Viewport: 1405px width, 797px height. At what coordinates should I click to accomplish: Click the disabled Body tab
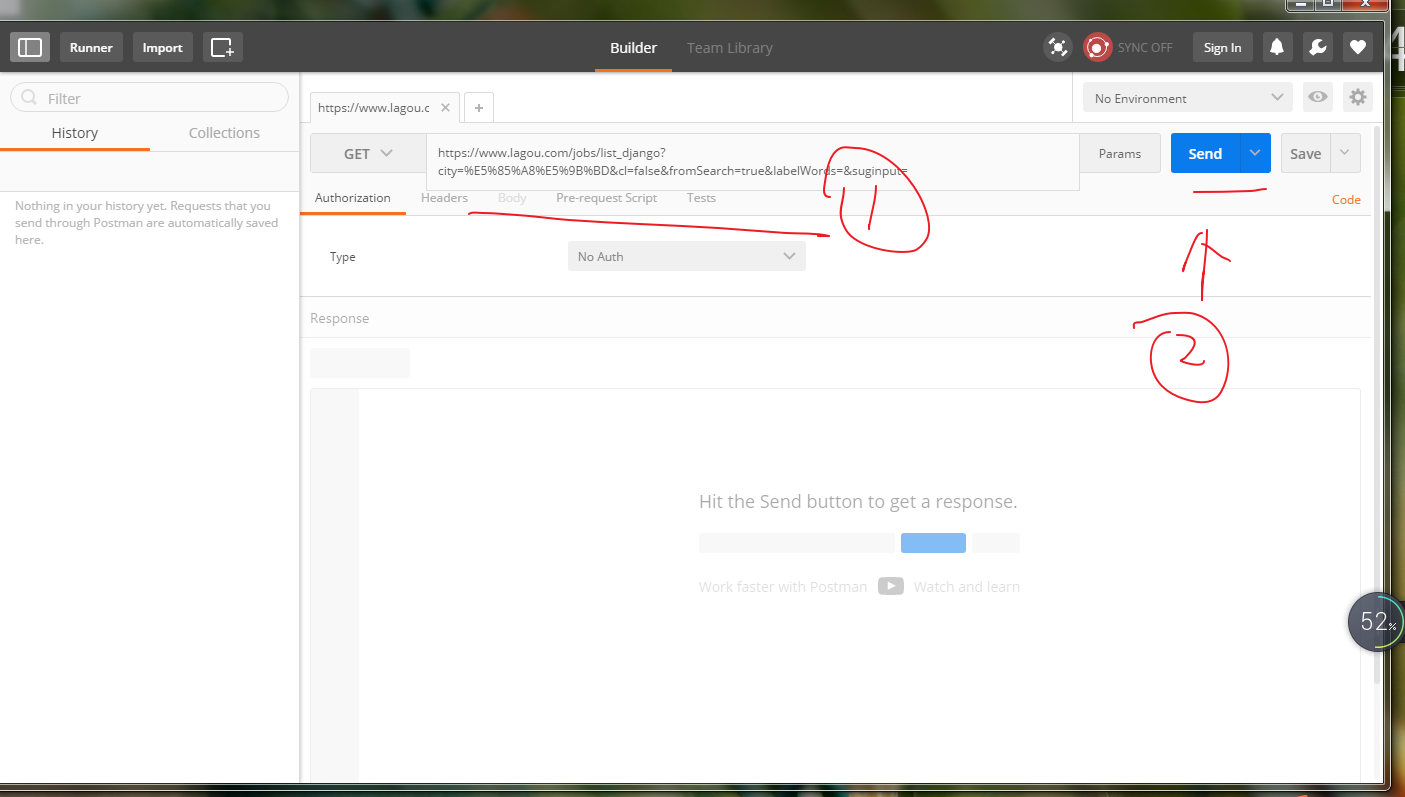tap(512, 198)
